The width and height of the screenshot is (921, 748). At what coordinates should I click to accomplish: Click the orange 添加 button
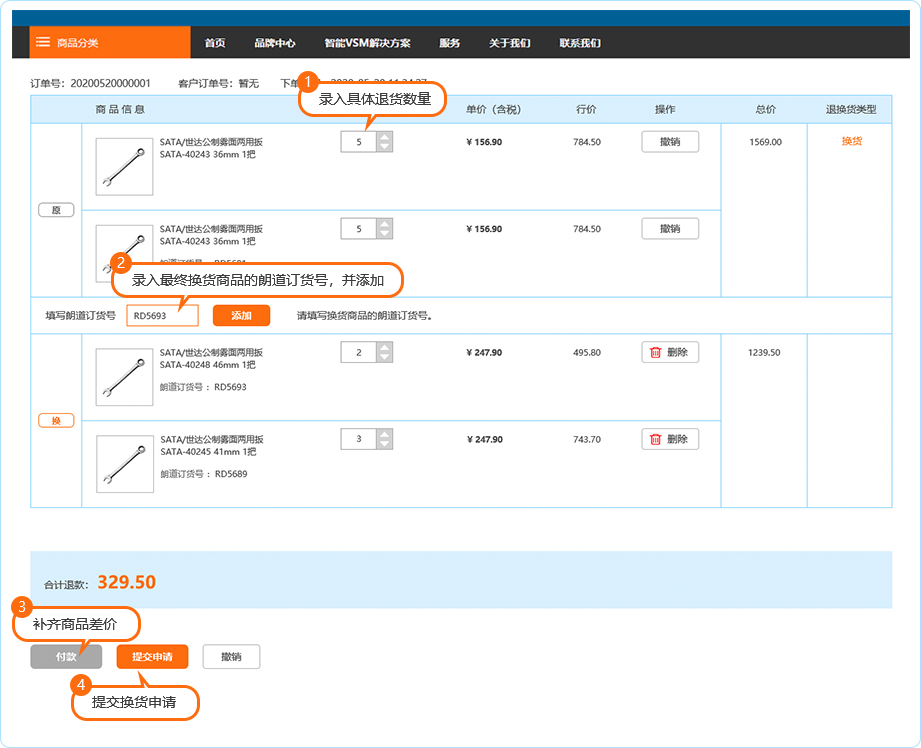(x=241, y=316)
